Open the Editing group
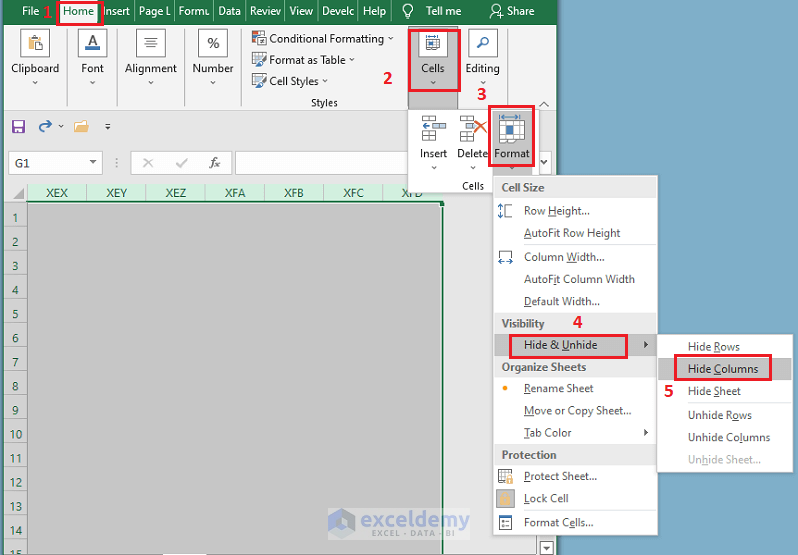Image resolution: width=798 pixels, height=555 pixels. coord(482,57)
